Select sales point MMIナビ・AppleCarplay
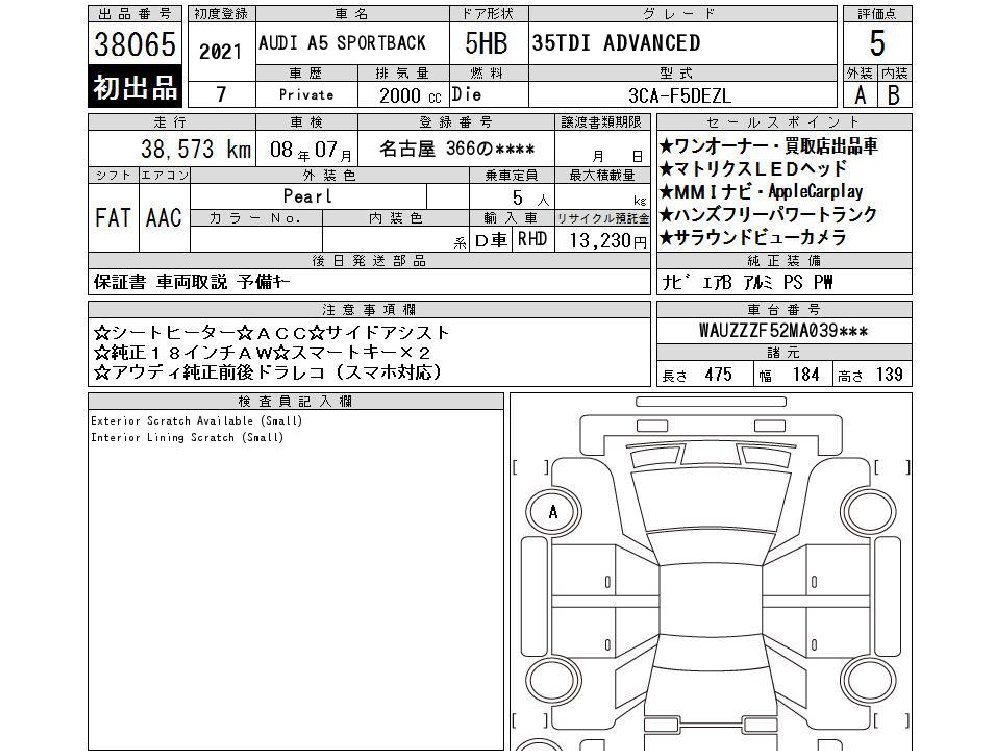The width and height of the screenshot is (1001, 751). [762, 192]
